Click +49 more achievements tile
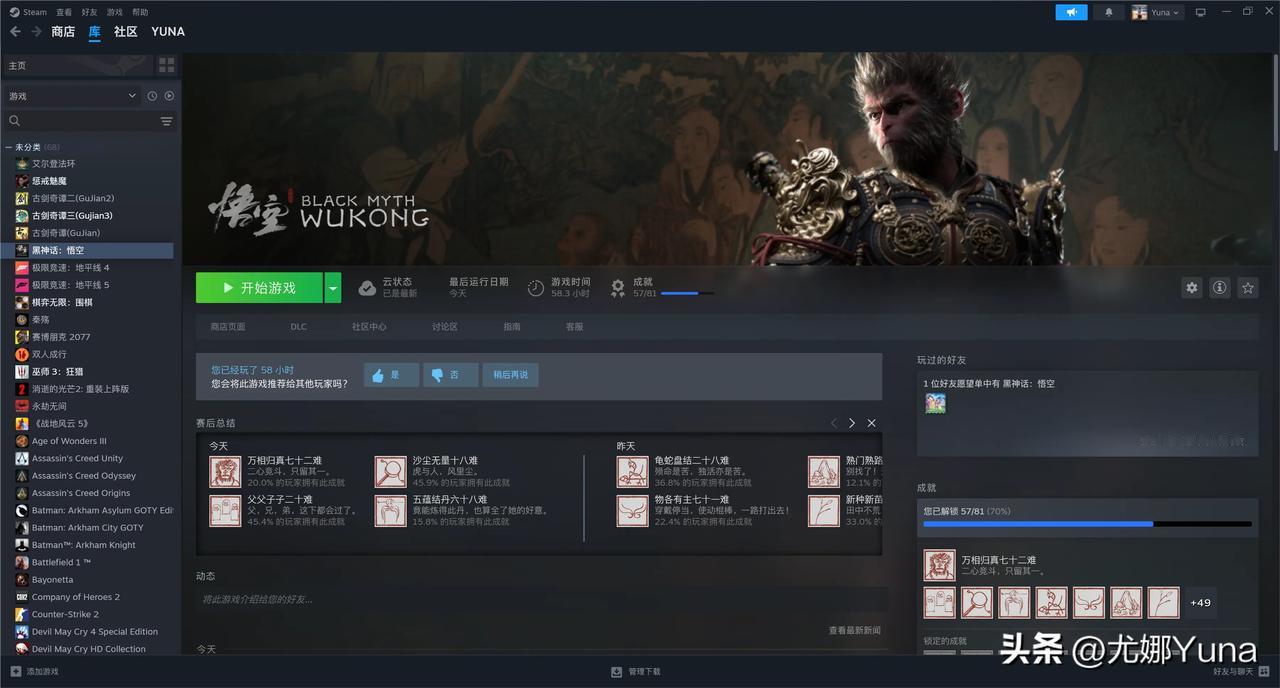 (x=1200, y=602)
